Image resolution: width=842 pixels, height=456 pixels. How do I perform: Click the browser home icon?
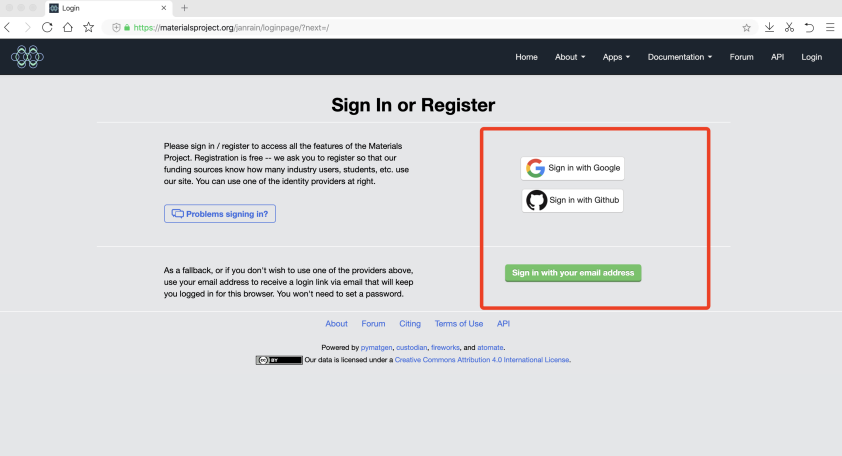pyautogui.click(x=68, y=27)
